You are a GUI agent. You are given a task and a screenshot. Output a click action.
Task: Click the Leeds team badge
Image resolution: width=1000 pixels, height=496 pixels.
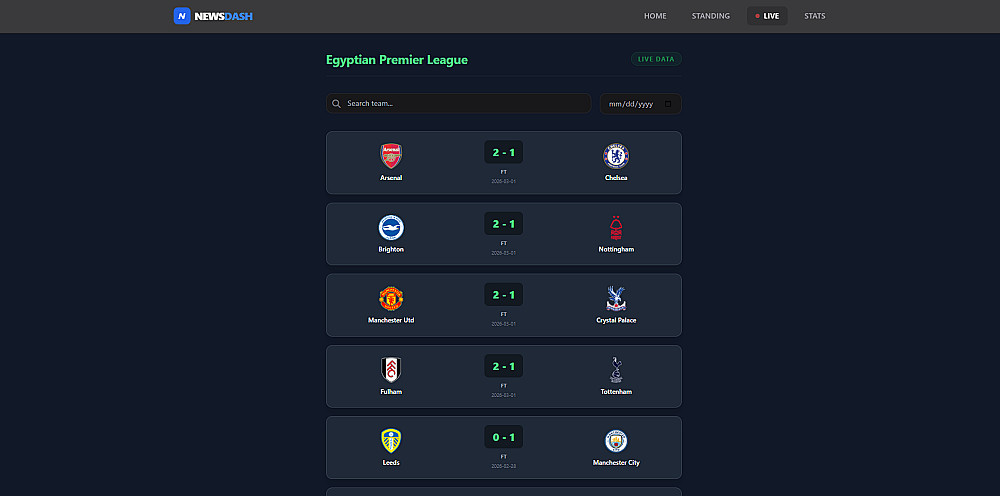pyautogui.click(x=391, y=441)
